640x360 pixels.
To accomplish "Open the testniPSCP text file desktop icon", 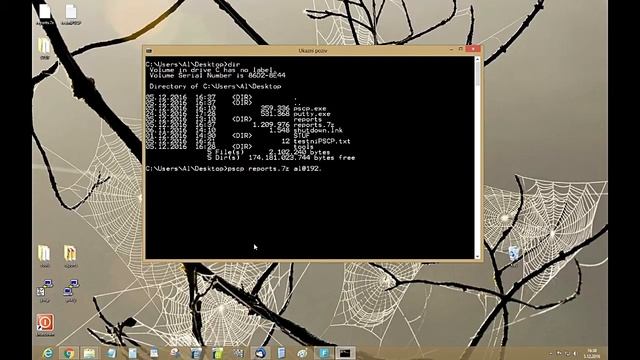I will point(71,14).
